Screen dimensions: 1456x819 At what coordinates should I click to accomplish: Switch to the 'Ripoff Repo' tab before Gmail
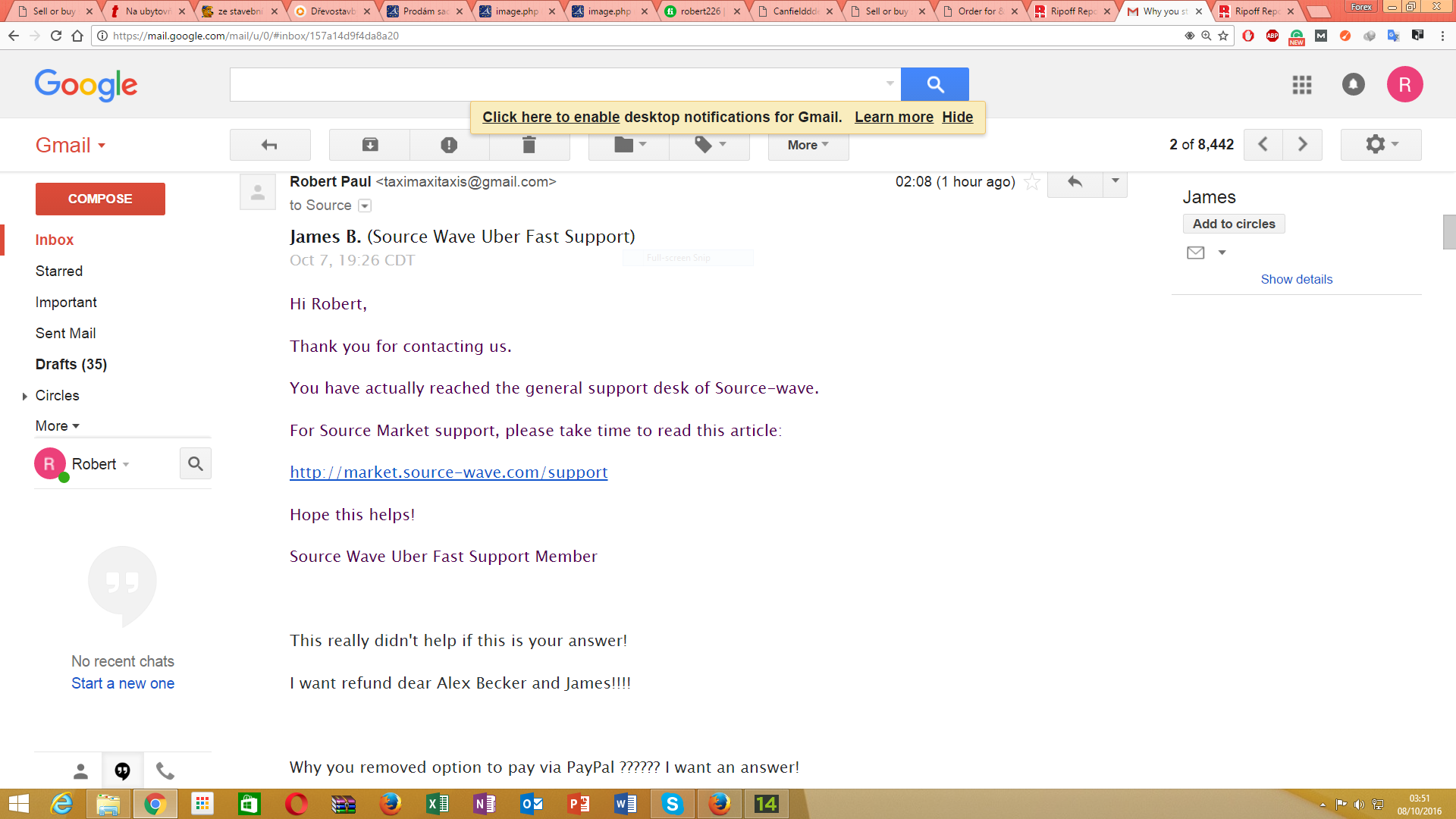tap(1072, 11)
